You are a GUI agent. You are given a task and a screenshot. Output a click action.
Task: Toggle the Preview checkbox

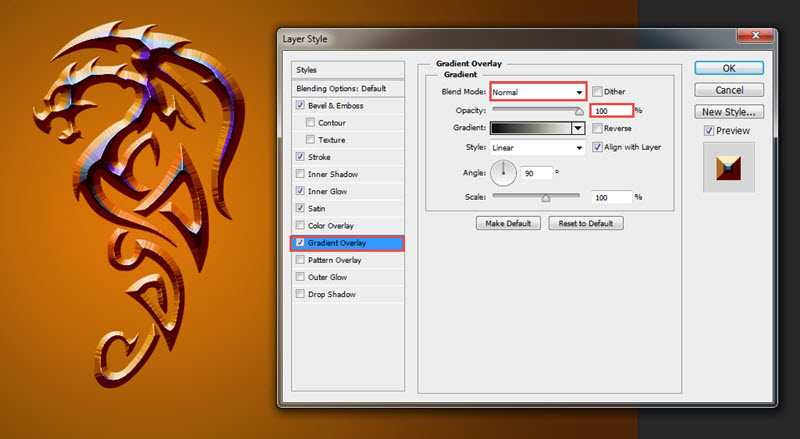click(709, 131)
